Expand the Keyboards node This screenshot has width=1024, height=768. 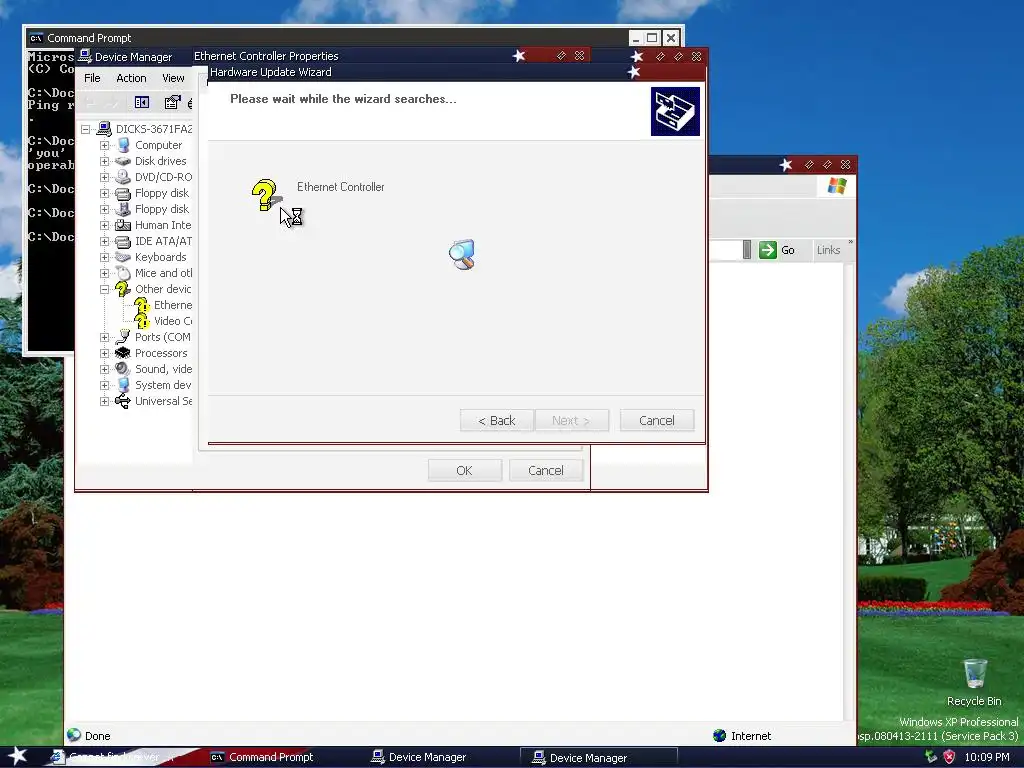coord(104,257)
